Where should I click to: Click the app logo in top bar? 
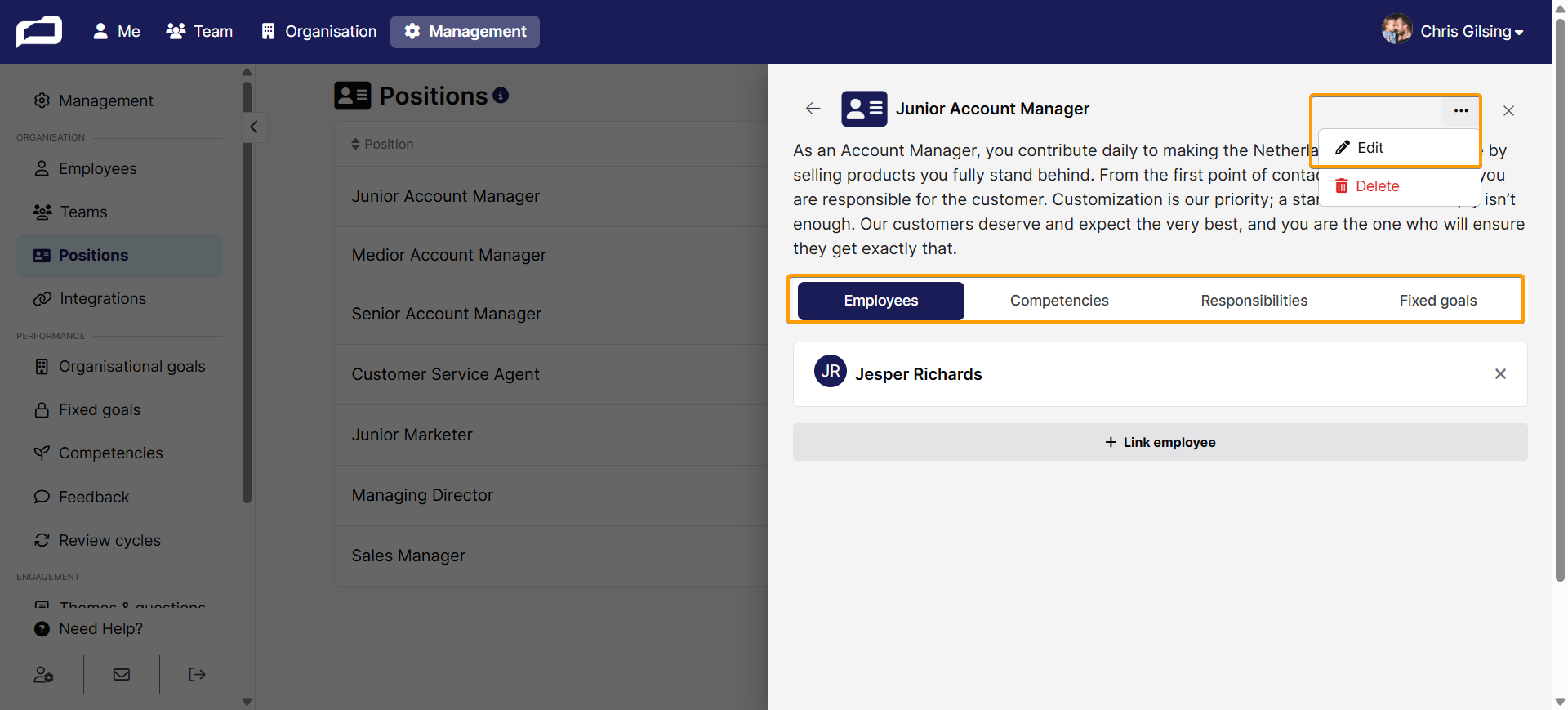[39, 32]
